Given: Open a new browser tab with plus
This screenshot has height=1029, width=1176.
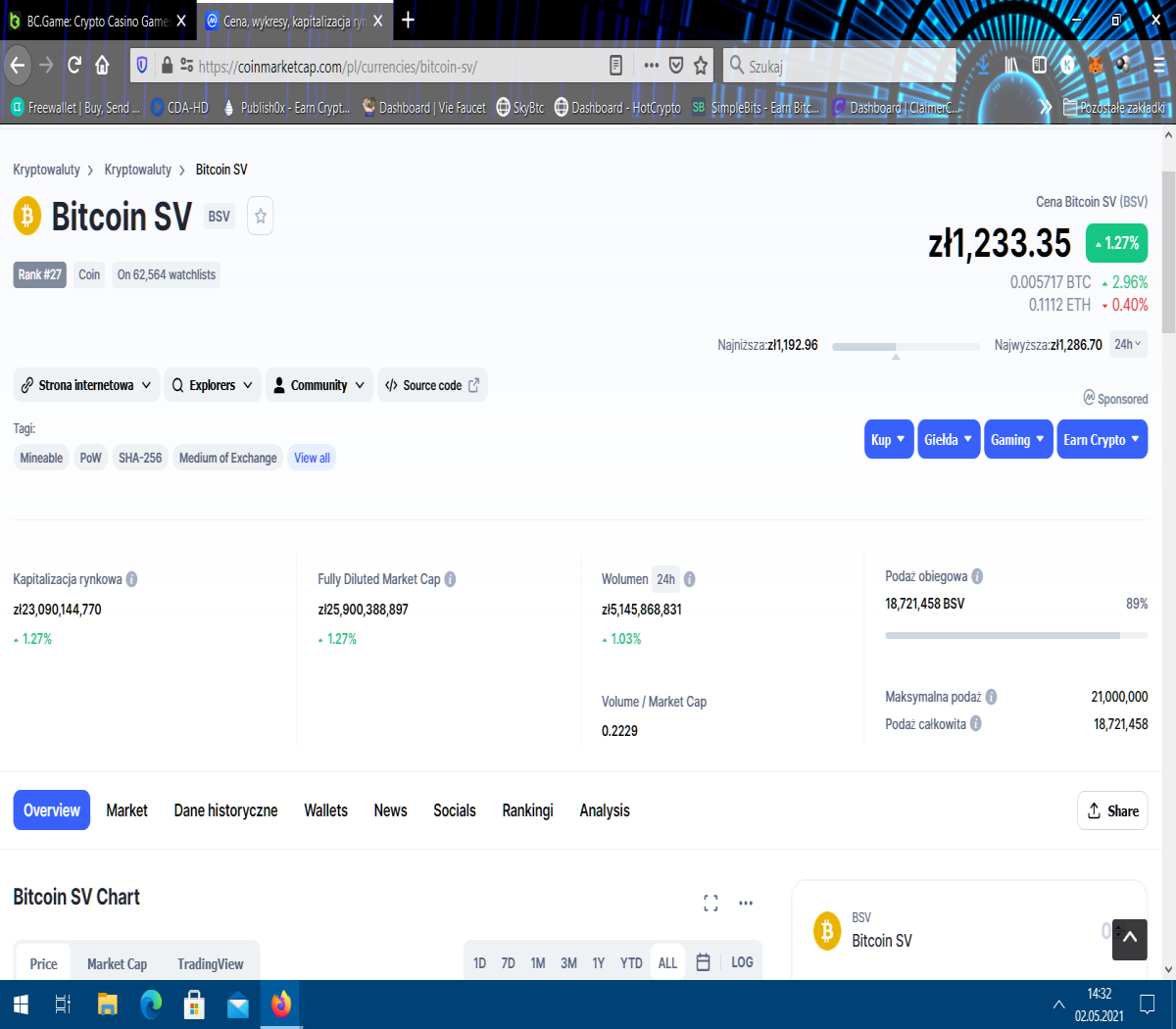Looking at the screenshot, I should tap(409, 21).
